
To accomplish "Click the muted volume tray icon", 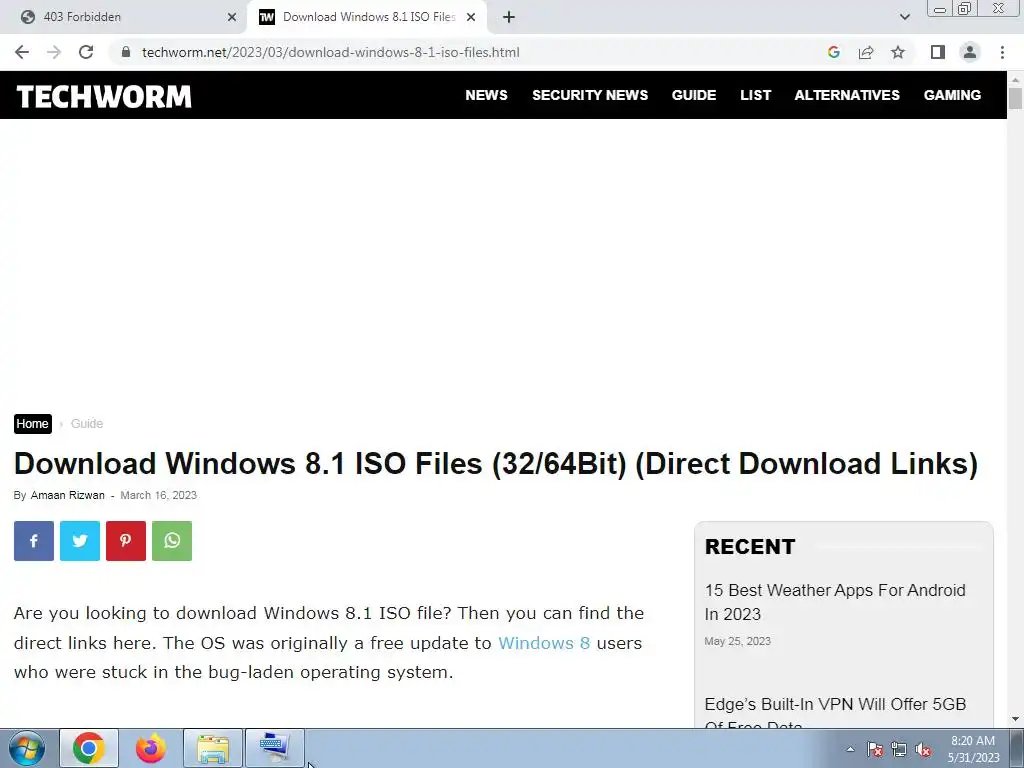I will tap(923, 749).
